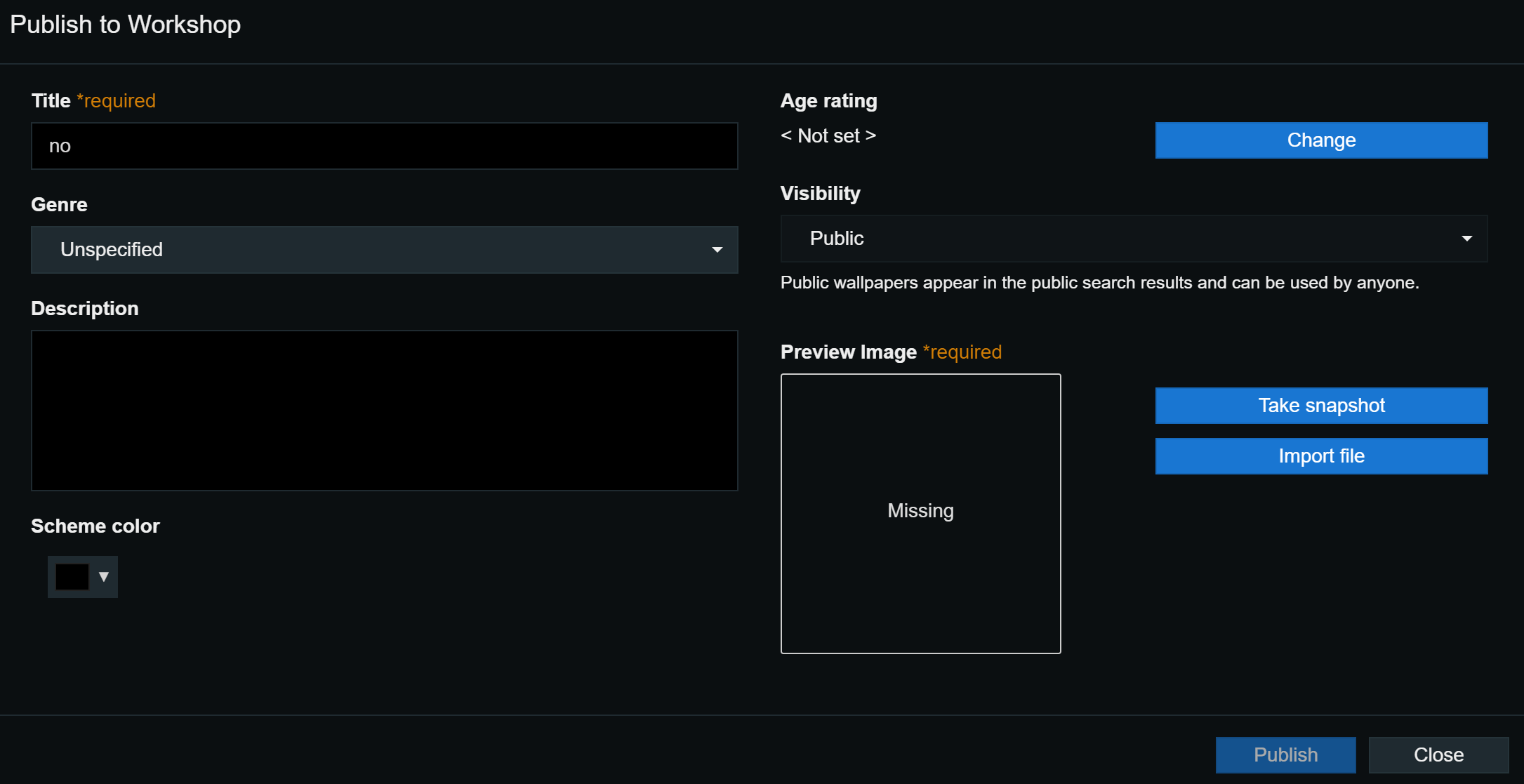The width and height of the screenshot is (1524, 784).
Task: Focus the Description text area
Action: click(384, 411)
